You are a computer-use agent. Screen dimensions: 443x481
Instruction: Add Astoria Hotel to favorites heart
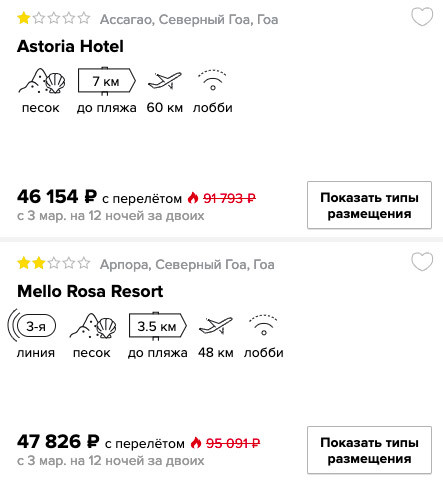pyautogui.click(x=422, y=17)
